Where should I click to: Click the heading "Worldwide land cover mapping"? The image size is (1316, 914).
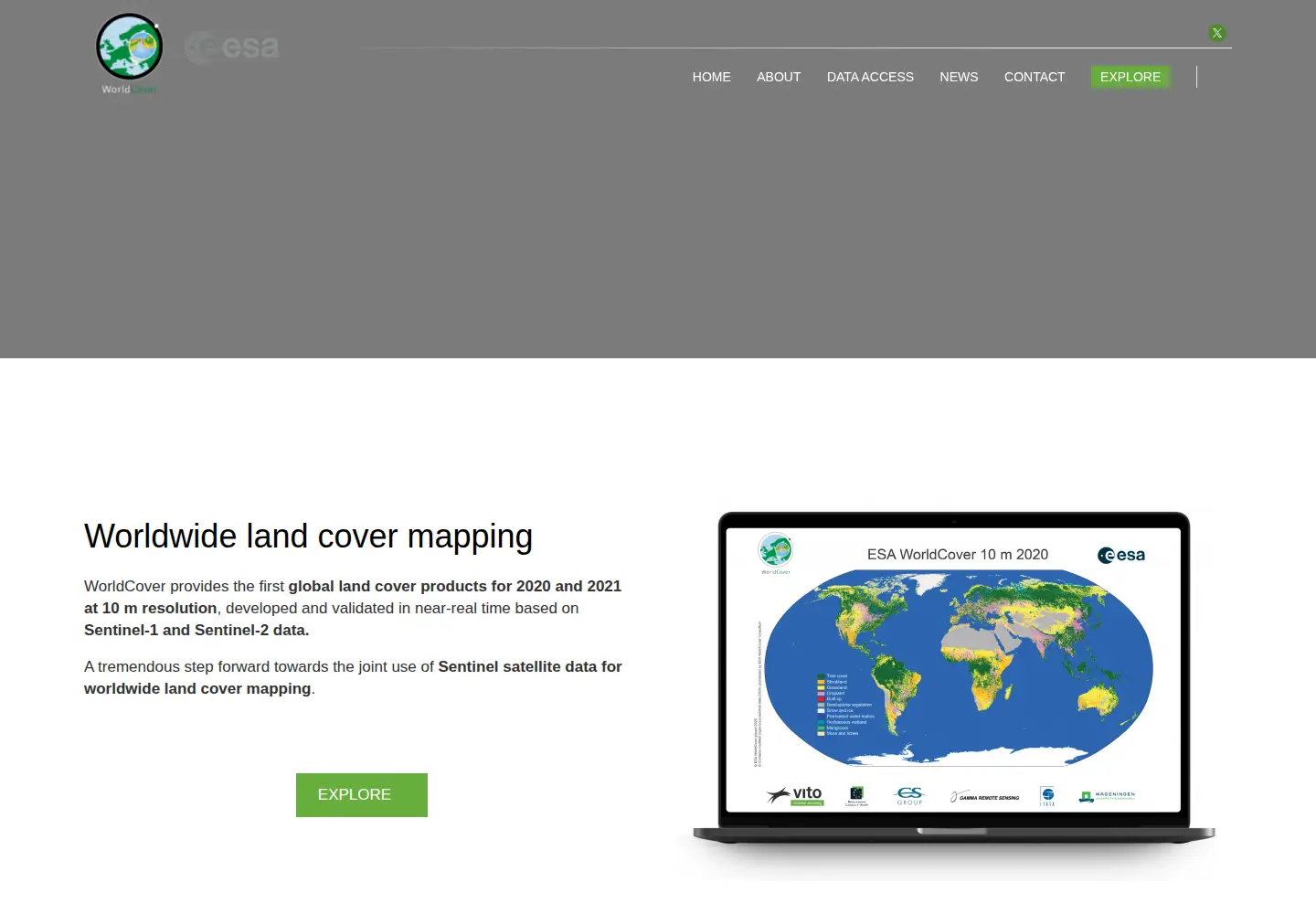point(308,537)
